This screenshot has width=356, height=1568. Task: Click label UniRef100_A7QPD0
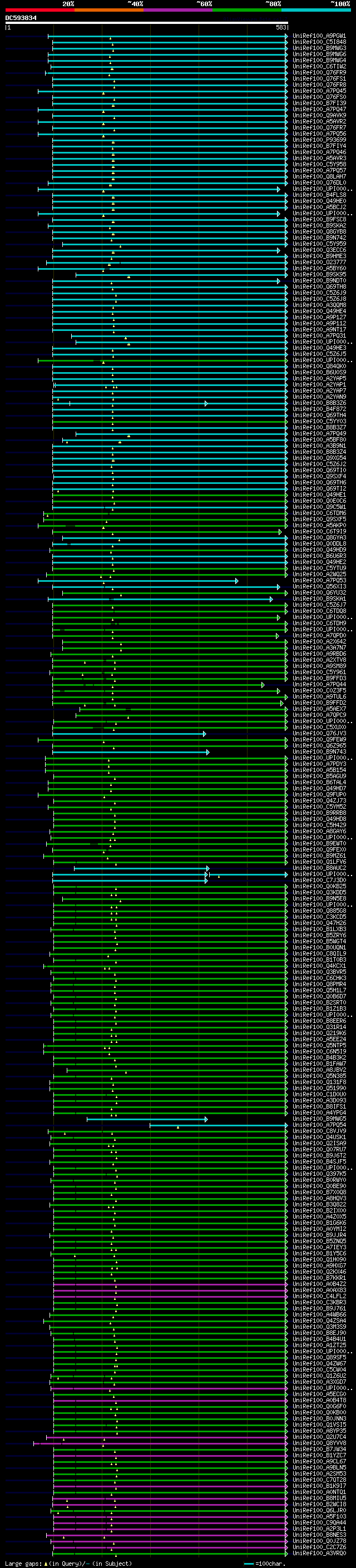(319, 635)
